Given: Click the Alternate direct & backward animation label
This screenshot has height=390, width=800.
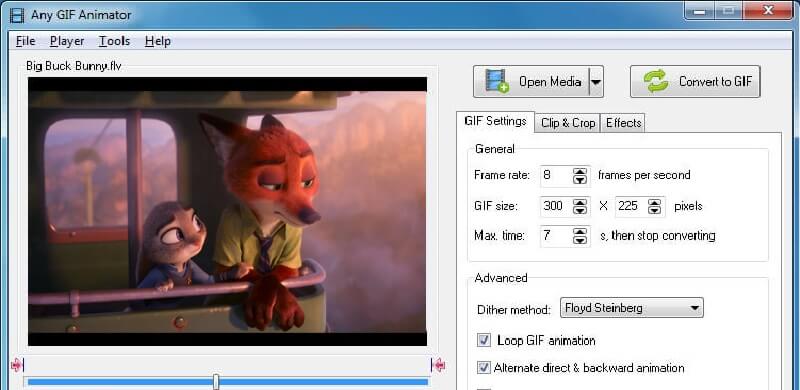Looking at the screenshot, I should 589,368.
